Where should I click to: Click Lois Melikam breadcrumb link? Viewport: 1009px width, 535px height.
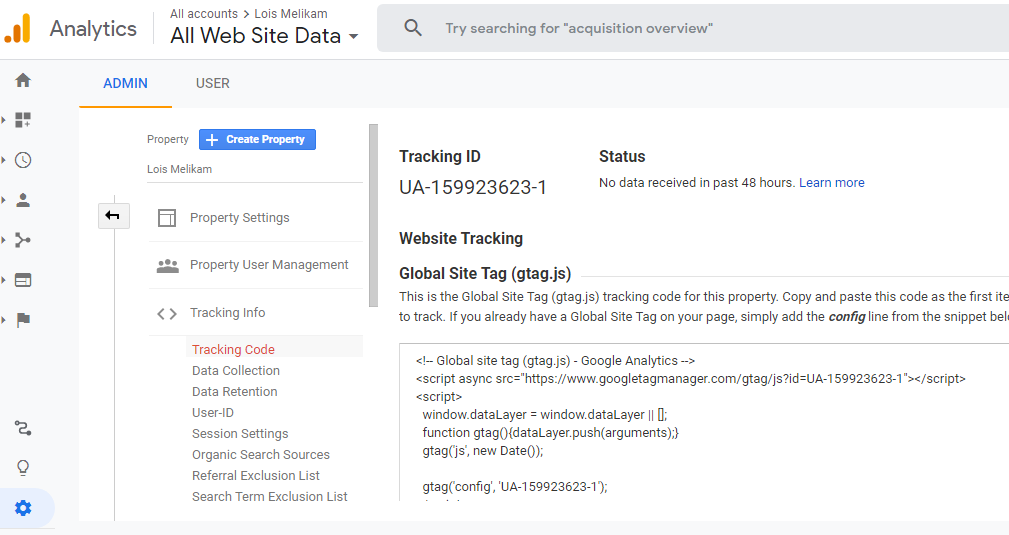tap(291, 14)
